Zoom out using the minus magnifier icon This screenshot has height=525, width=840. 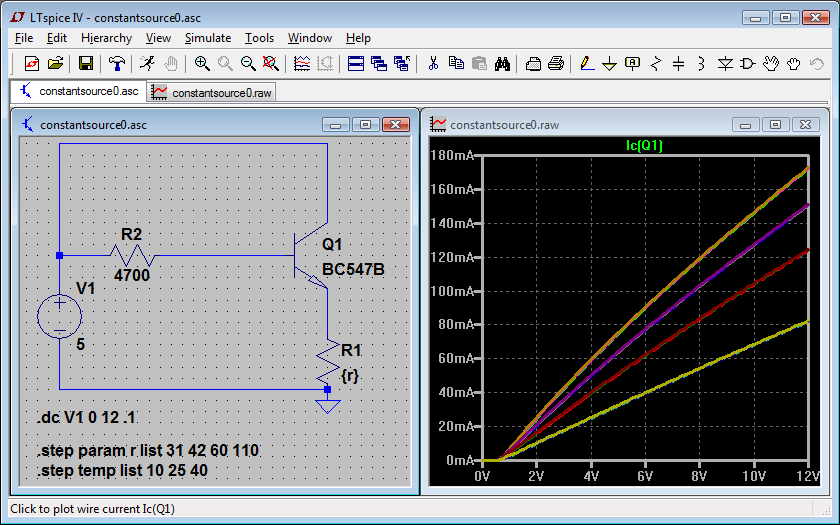248,64
